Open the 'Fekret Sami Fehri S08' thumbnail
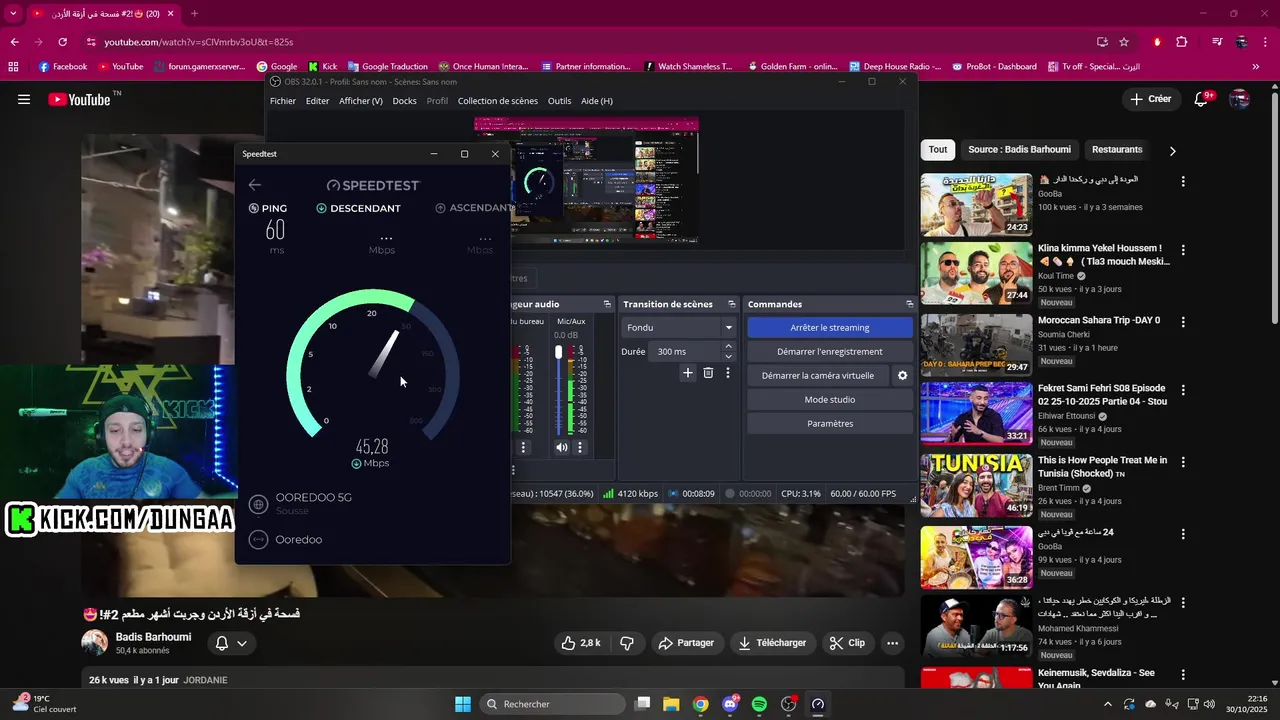The image size is (1280, 720). click(x=976, y=413)
